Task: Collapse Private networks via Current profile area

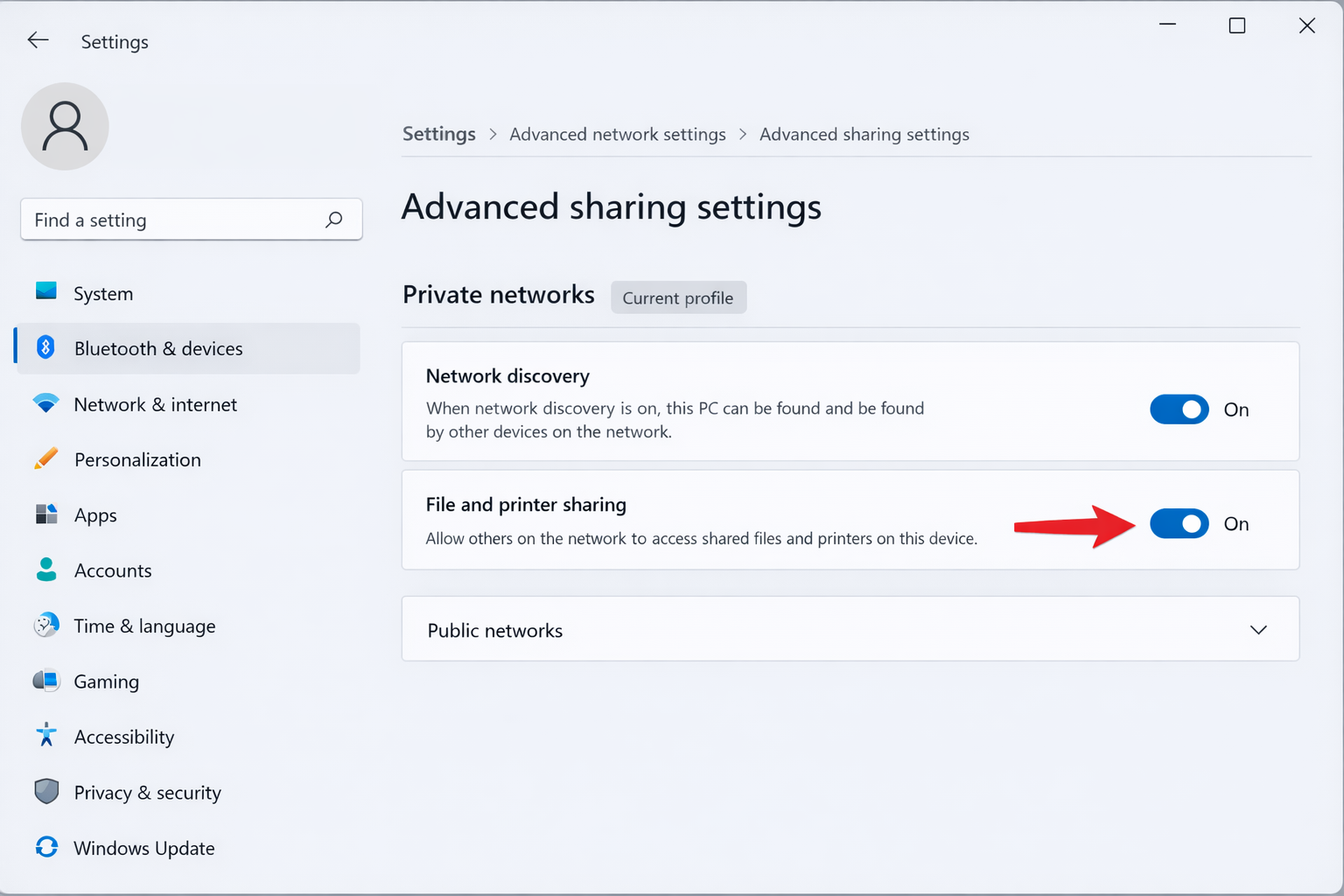Action: [x=678, y=297]
